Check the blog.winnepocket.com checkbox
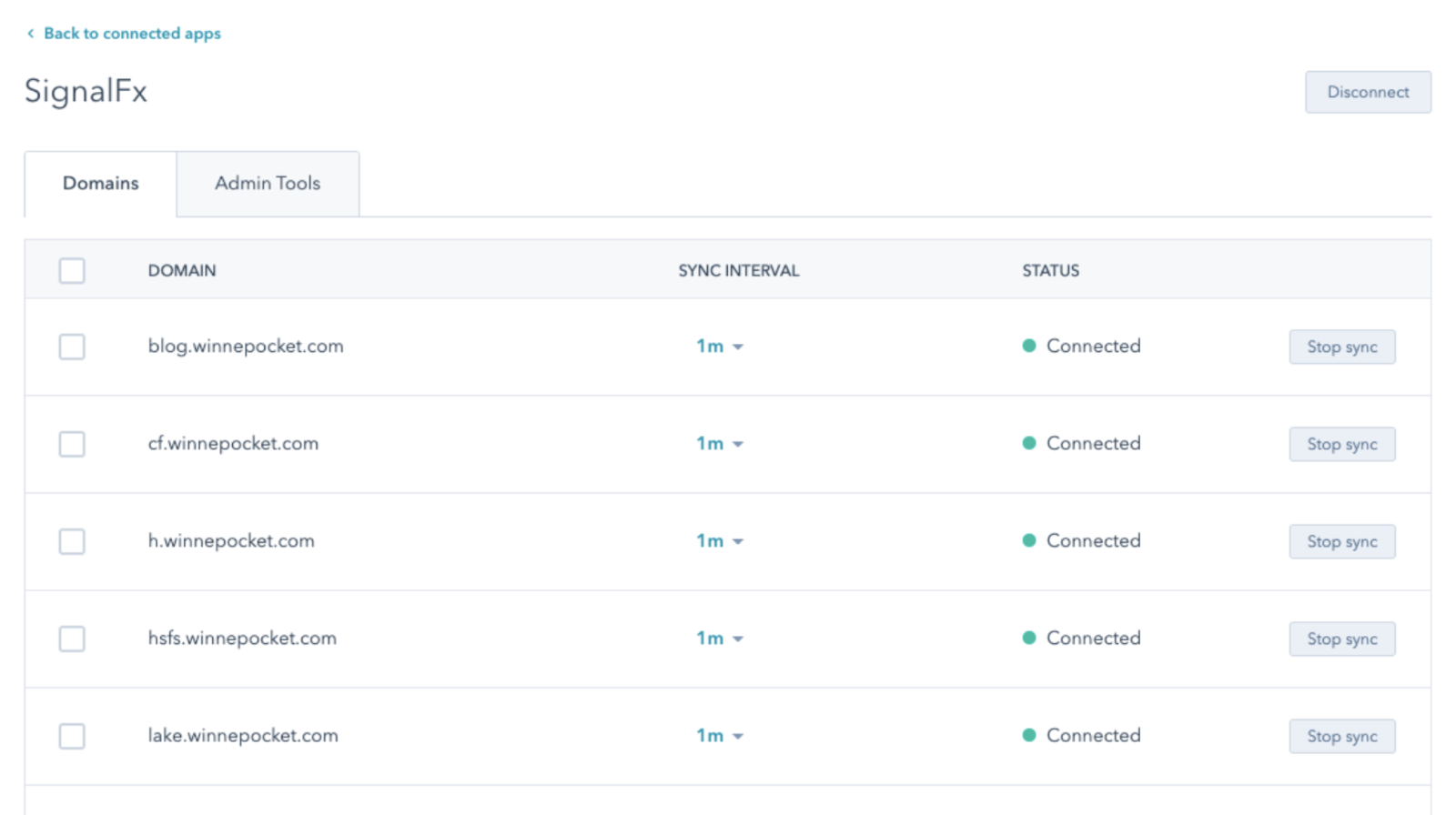This screenshot has width=1456, height=815. point(72,347)
